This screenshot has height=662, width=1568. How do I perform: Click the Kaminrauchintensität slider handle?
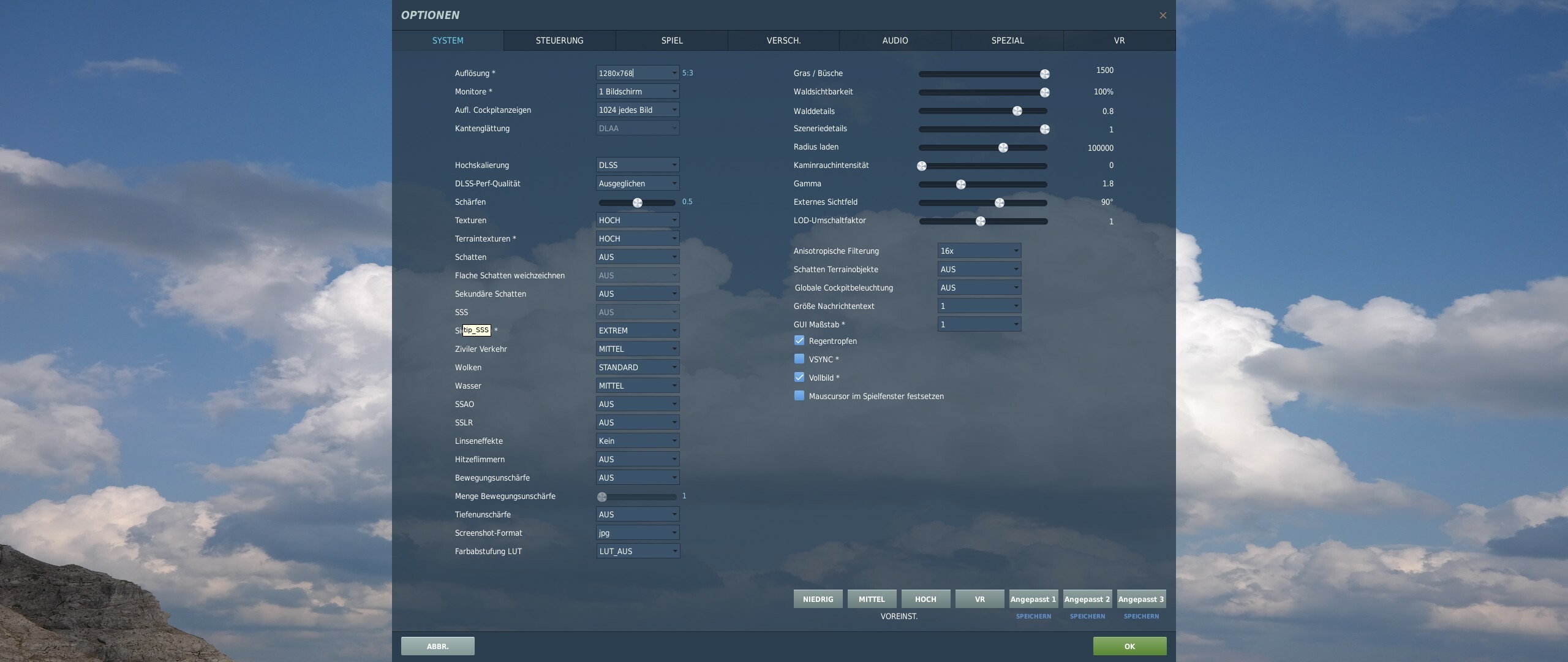pyautogui.click(x=922, y=166)
